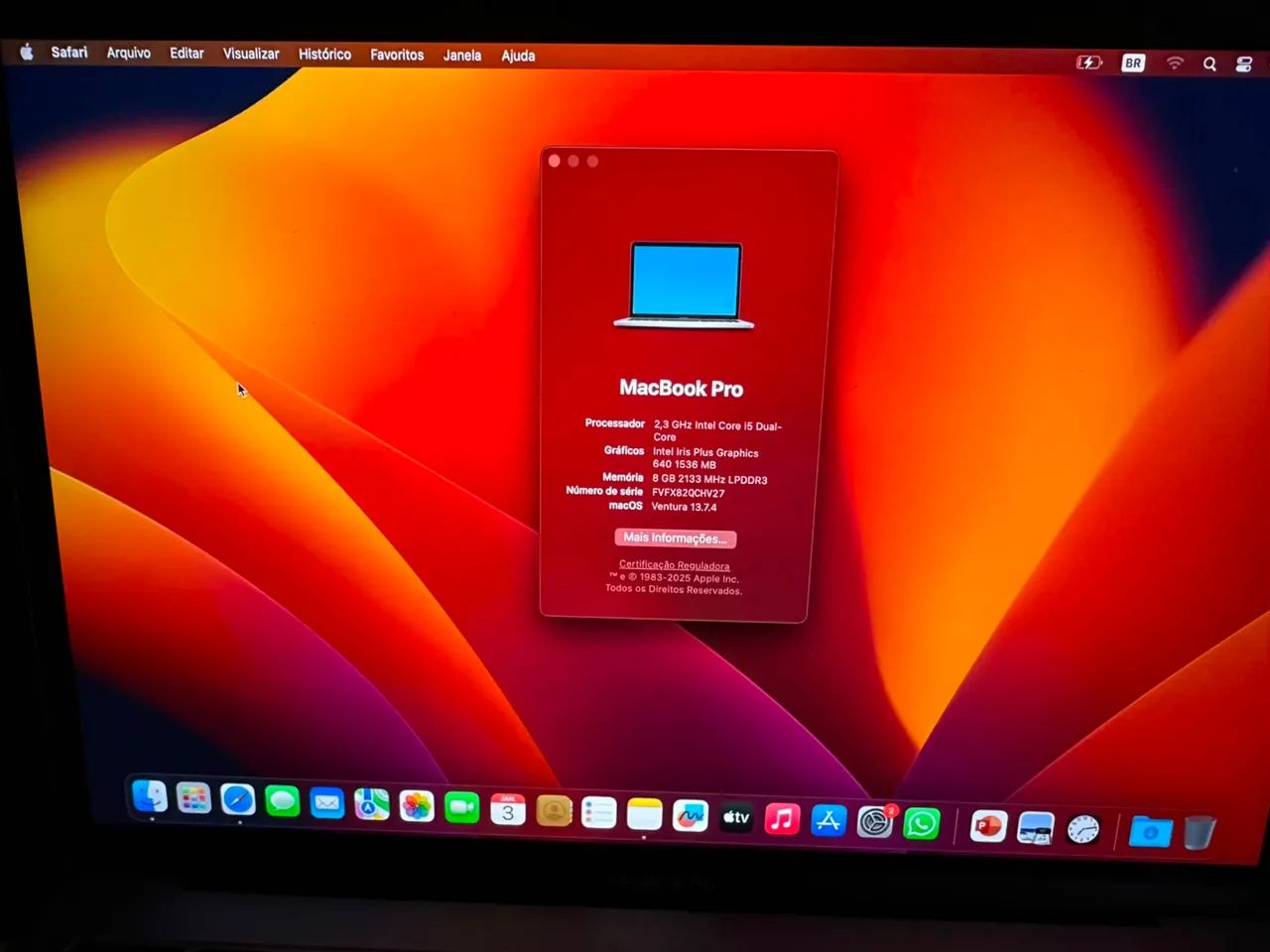Open PowerPoint from the dock
The height and width of the screenshot is (952, 1270).
(988, 826)
